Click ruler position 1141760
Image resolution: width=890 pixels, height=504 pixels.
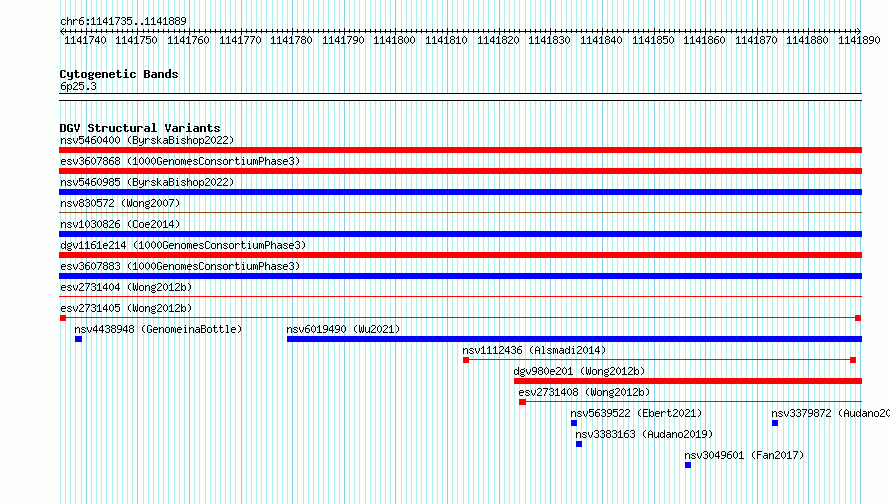tap(188, 40)
